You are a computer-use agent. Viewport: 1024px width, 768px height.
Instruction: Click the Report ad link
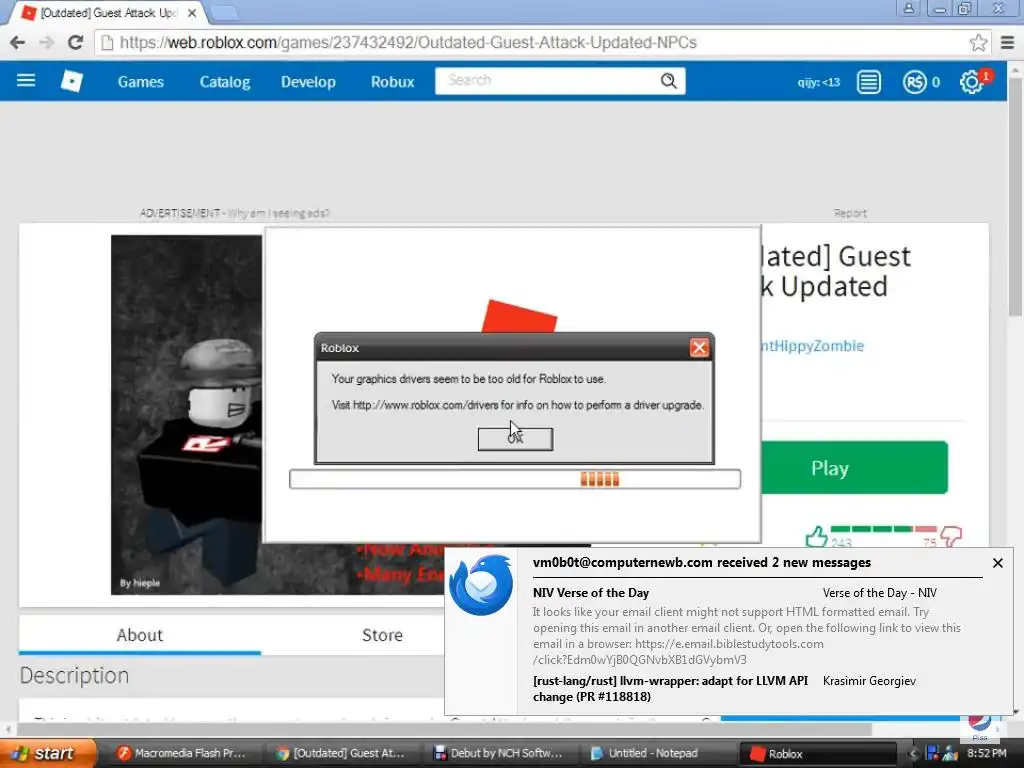[850, 213]
